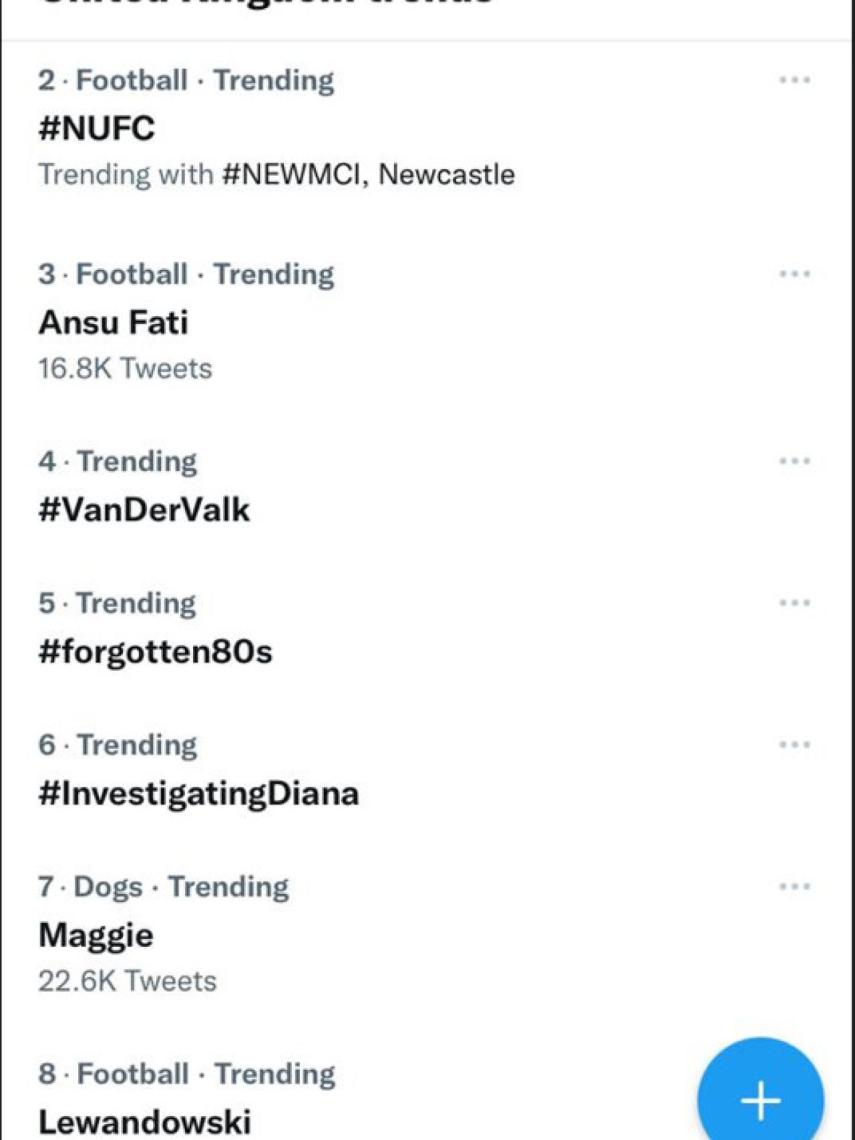Tap the '7 · Dogs · Trending' label

(x=164, y=887)
